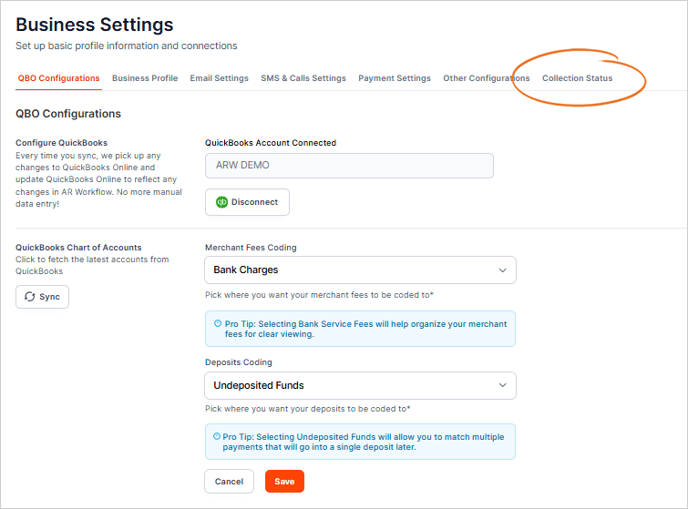Open the Undeposited Funds dropdown
The height and width of the screenshot is (509, 688).
coord(360,385)
